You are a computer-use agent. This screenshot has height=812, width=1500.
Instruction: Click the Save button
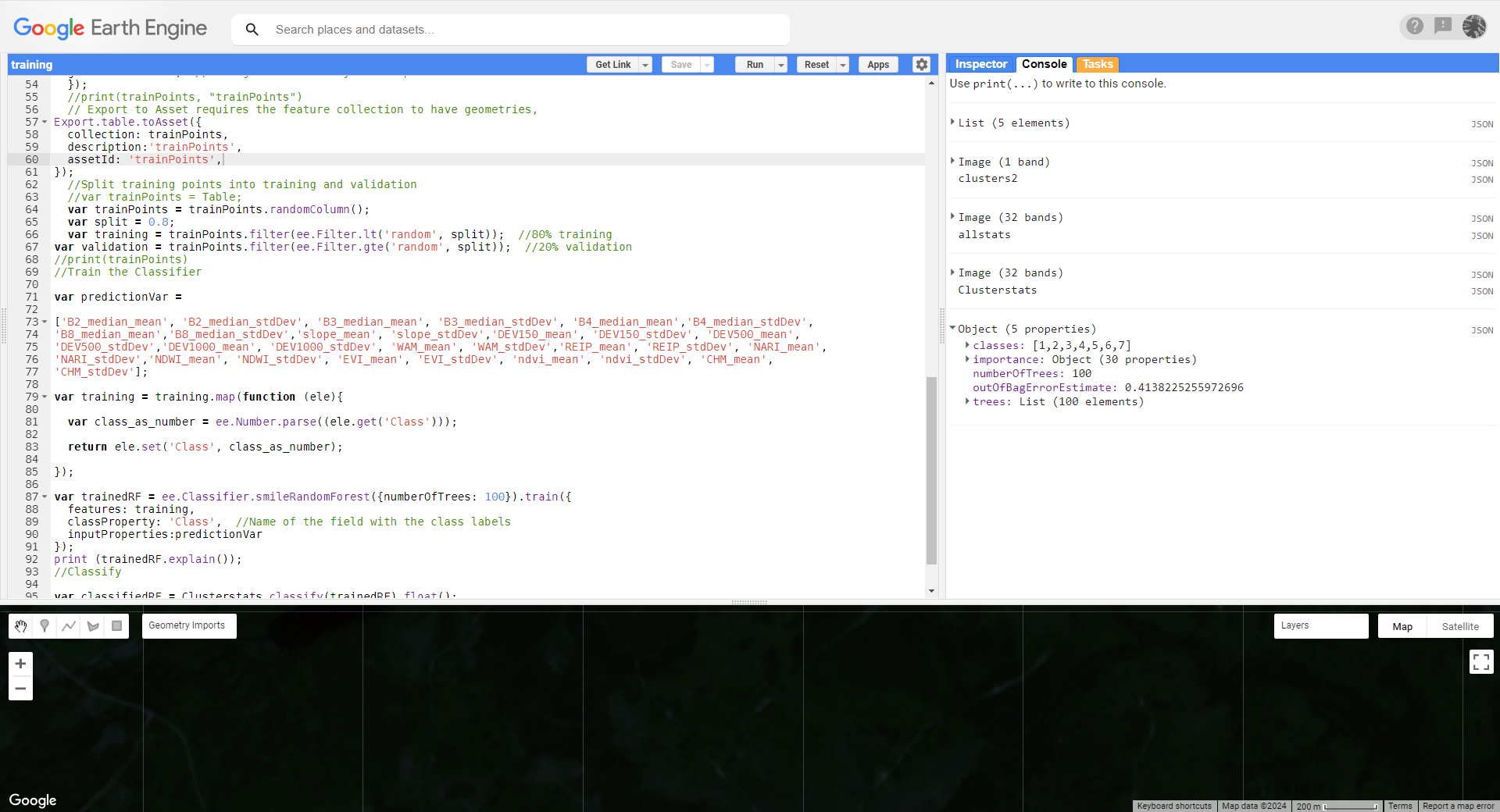(681, 65)
